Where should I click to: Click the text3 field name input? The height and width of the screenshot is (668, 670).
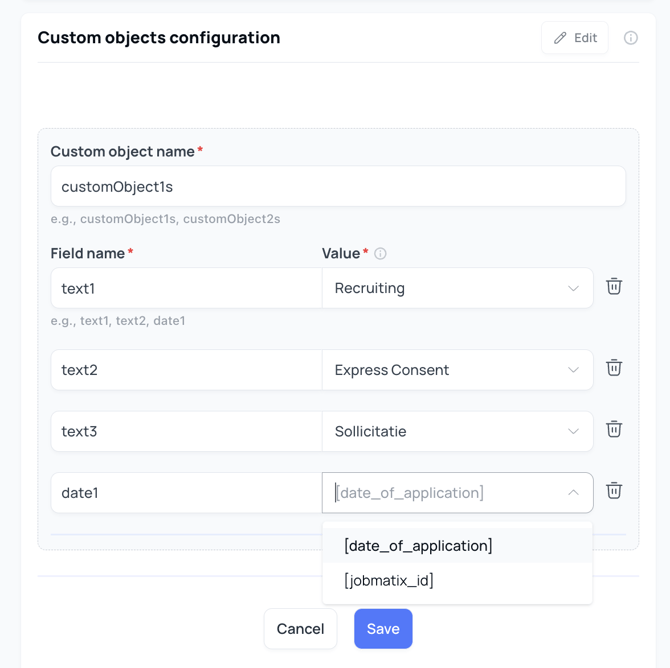tap(186, 432)
